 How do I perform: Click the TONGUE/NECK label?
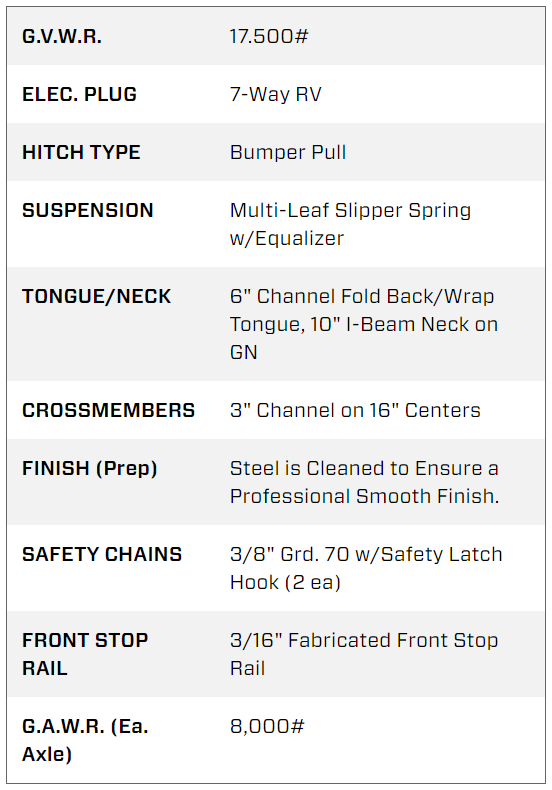97,296
